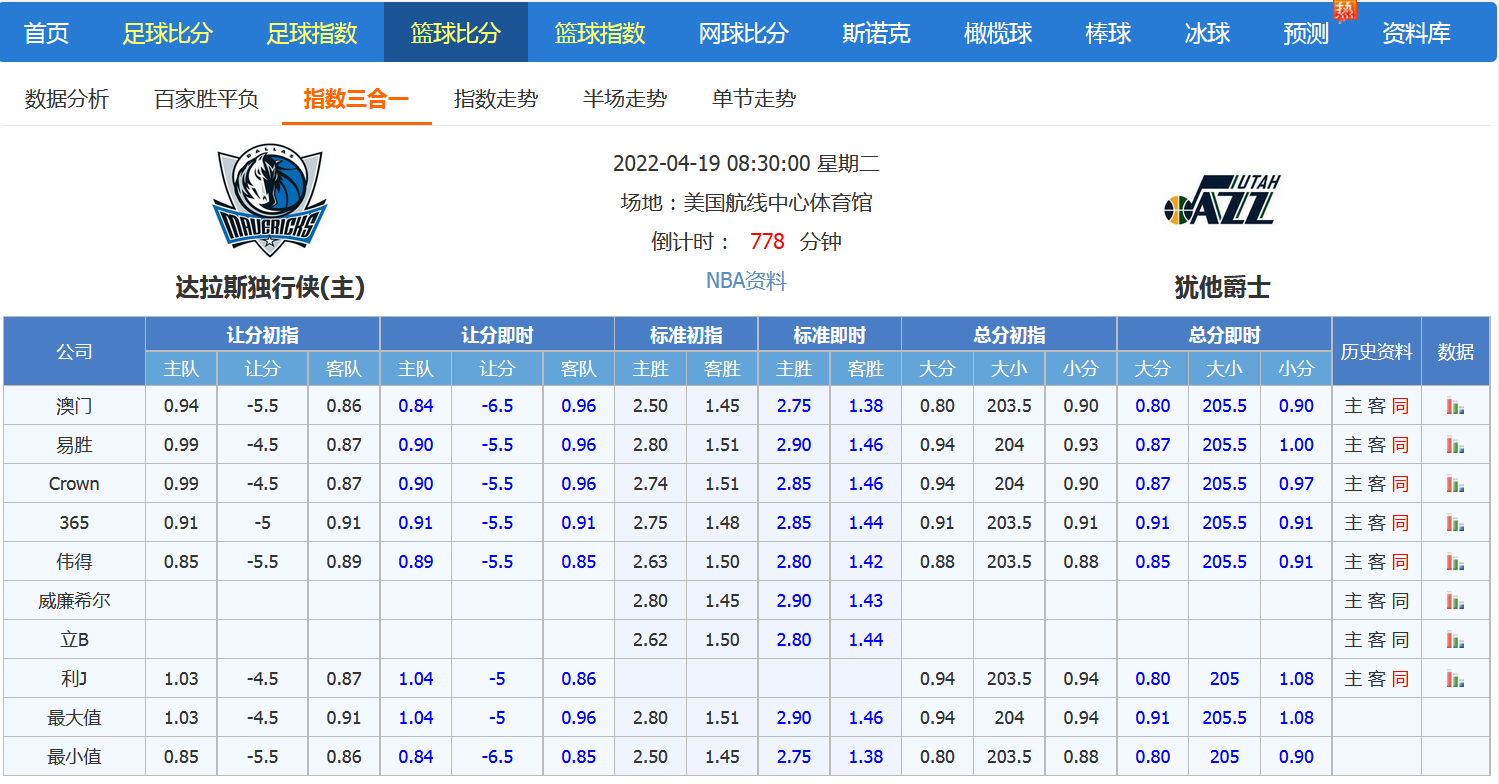Viewport: 1499px width, 784px height.
Task: Click the red 同 link in 澳门 row
Action: (x=1400, y=406)
